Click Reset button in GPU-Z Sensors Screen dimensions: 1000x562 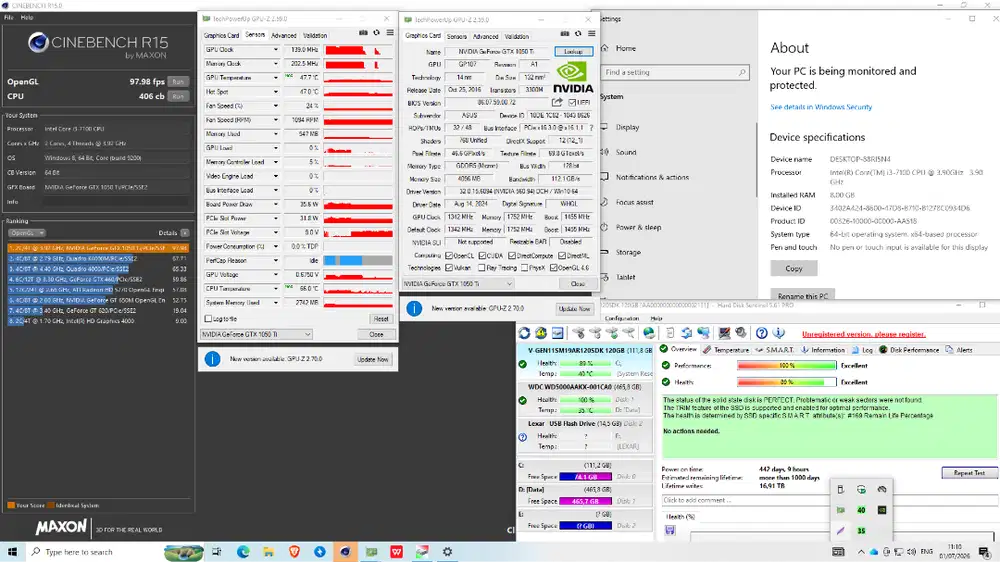(381, 318)
